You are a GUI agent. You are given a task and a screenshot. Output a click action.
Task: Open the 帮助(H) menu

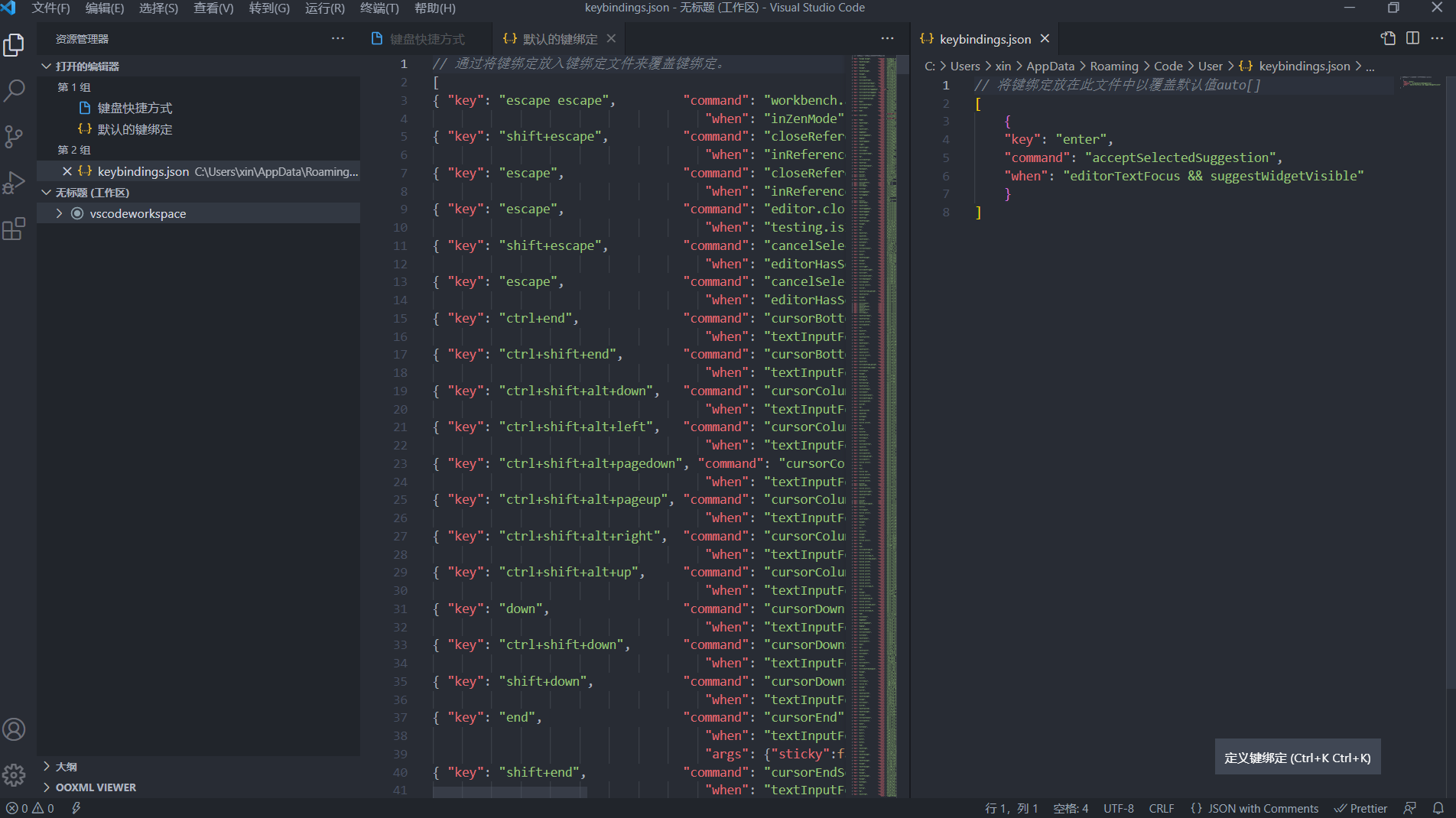pyautogui.click(x=434, y=8)
